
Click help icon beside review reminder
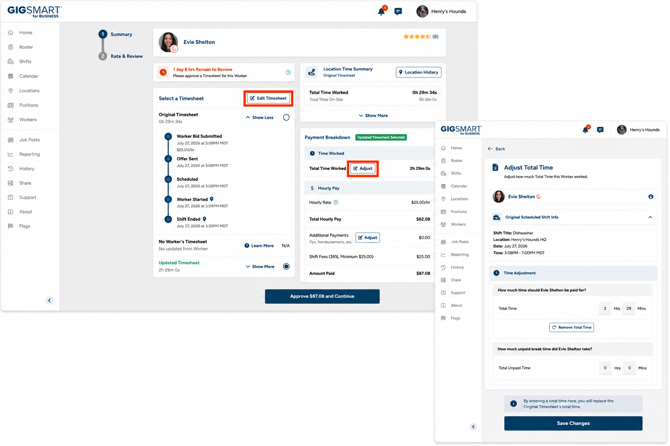point(288,73)
